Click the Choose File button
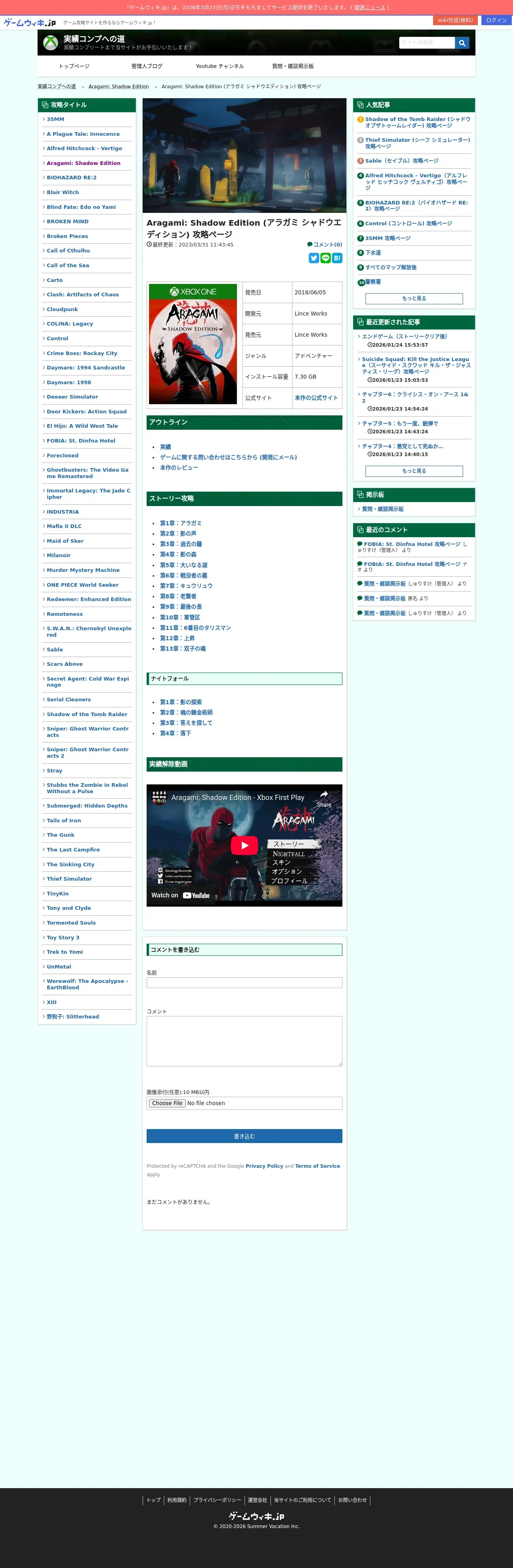 click(167, 1103)
